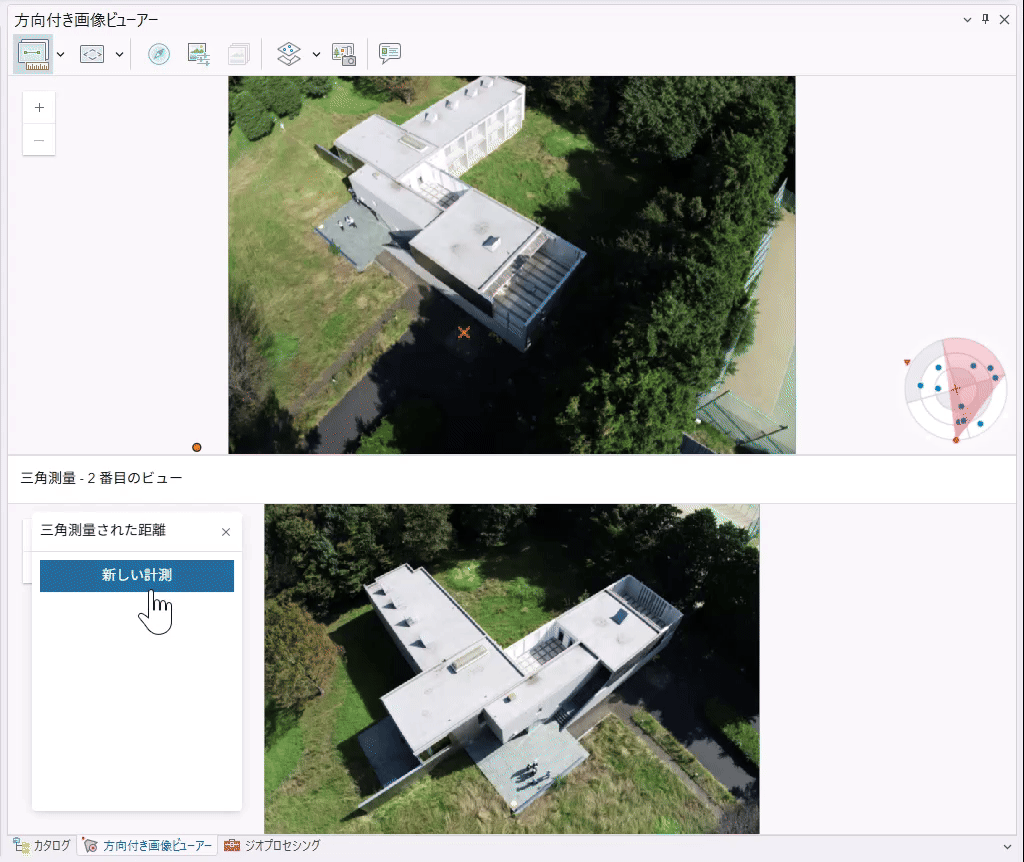Click the overlay layers icon

[289, 54]
